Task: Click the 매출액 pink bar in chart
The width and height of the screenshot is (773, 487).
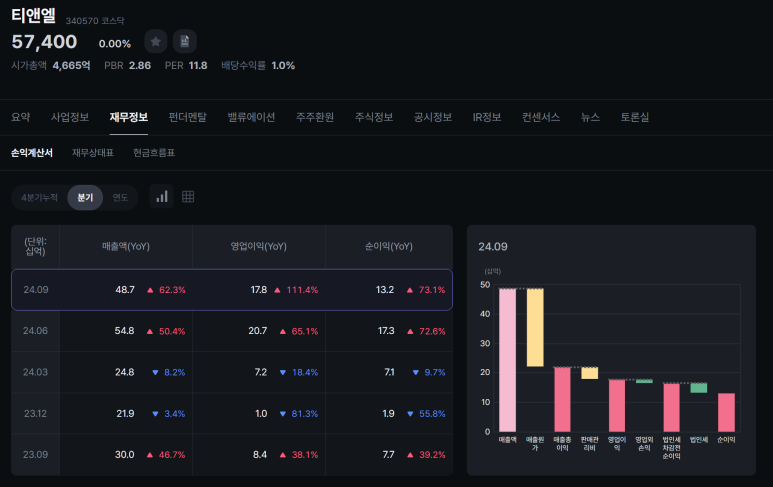Action: coord(507,360)
